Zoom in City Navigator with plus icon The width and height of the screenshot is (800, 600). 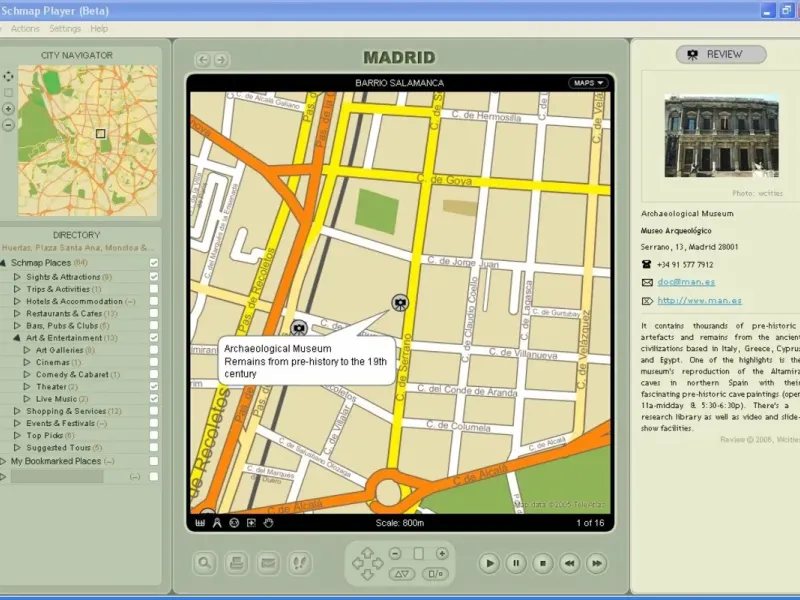(9, 108)
